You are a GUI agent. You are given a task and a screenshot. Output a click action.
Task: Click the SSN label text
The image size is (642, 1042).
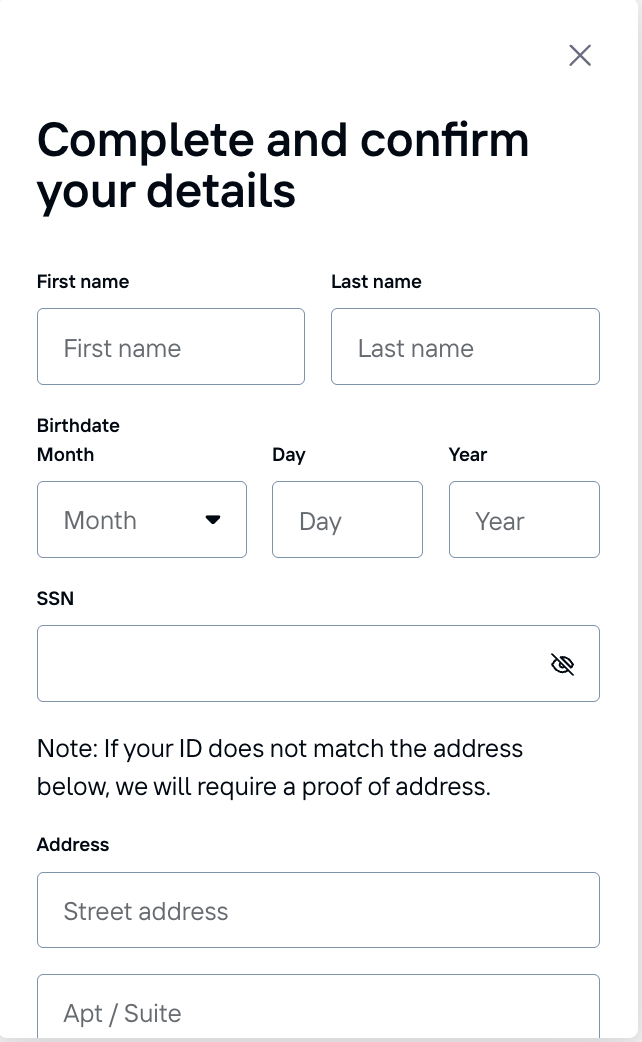click(55, 599)
